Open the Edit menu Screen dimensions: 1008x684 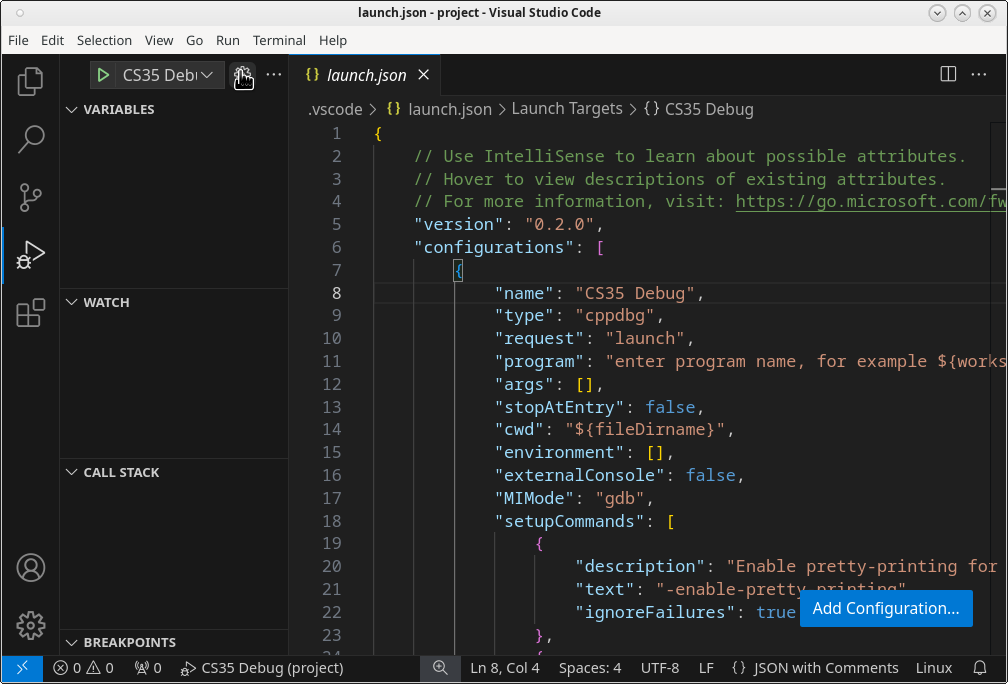(x=52, y=40)
